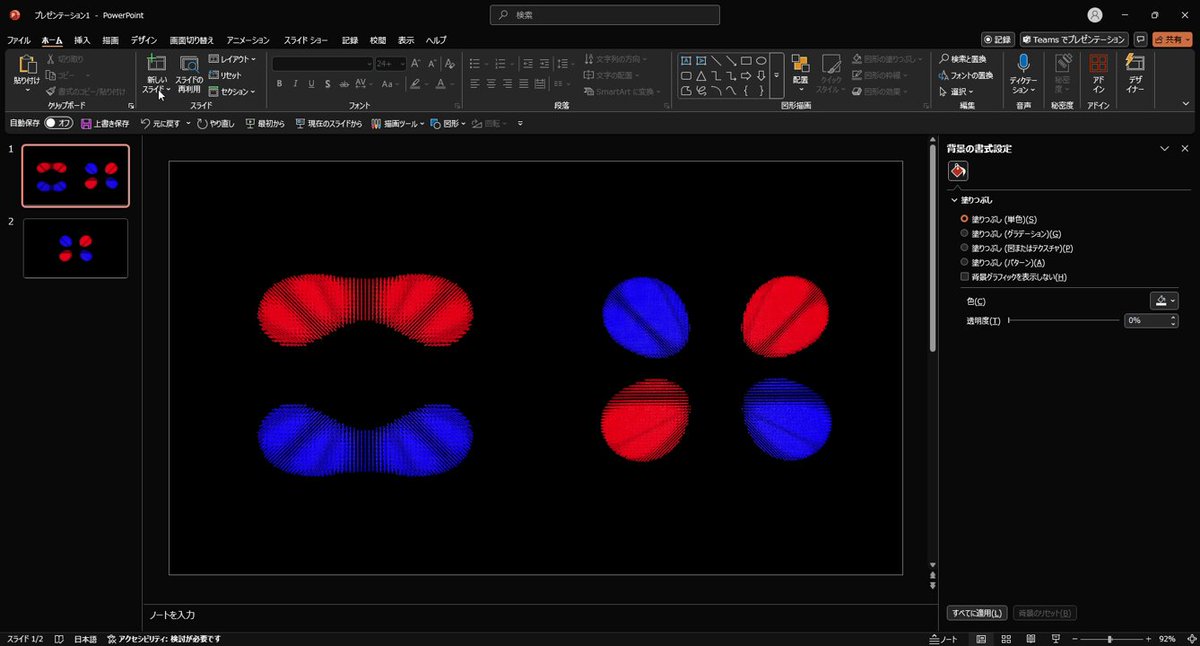Click the Reset (リセット) slide button
This screenshot has width=1200, height=646.
pos(225,75)
